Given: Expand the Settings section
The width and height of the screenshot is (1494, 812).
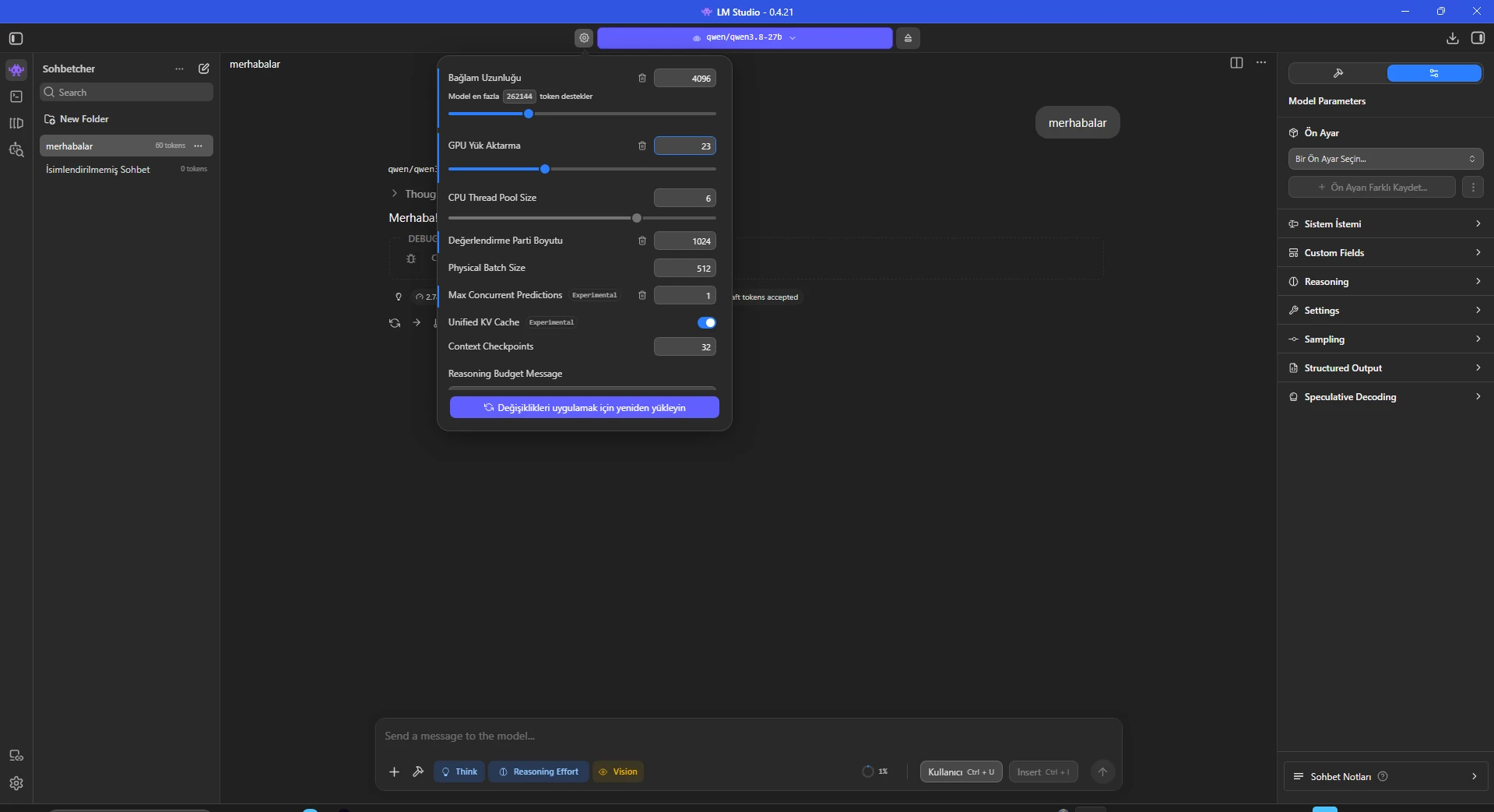Looking at the screenshot, I should click(x=1386, y=310).
